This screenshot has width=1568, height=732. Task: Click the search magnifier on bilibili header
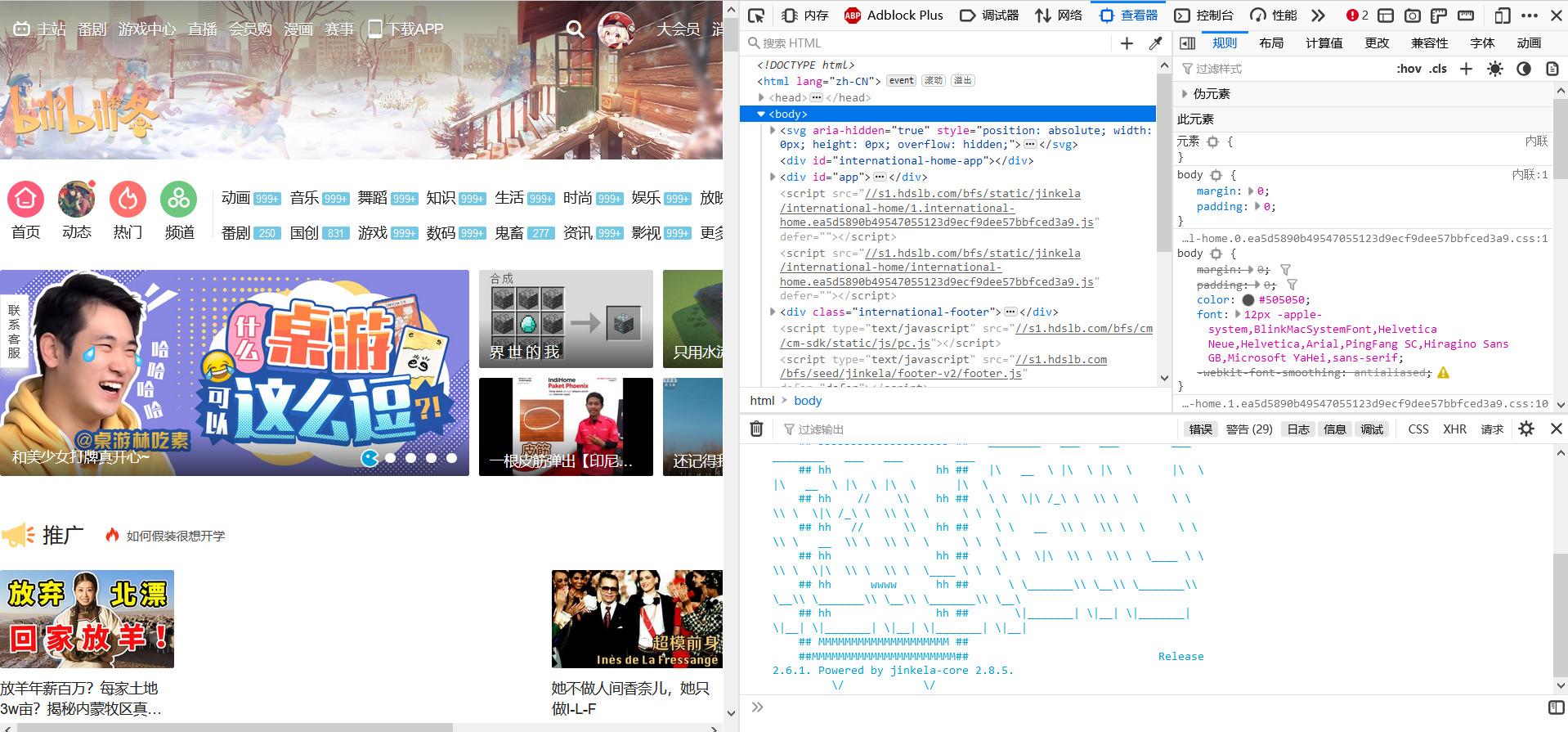click(x=576, y=29)
